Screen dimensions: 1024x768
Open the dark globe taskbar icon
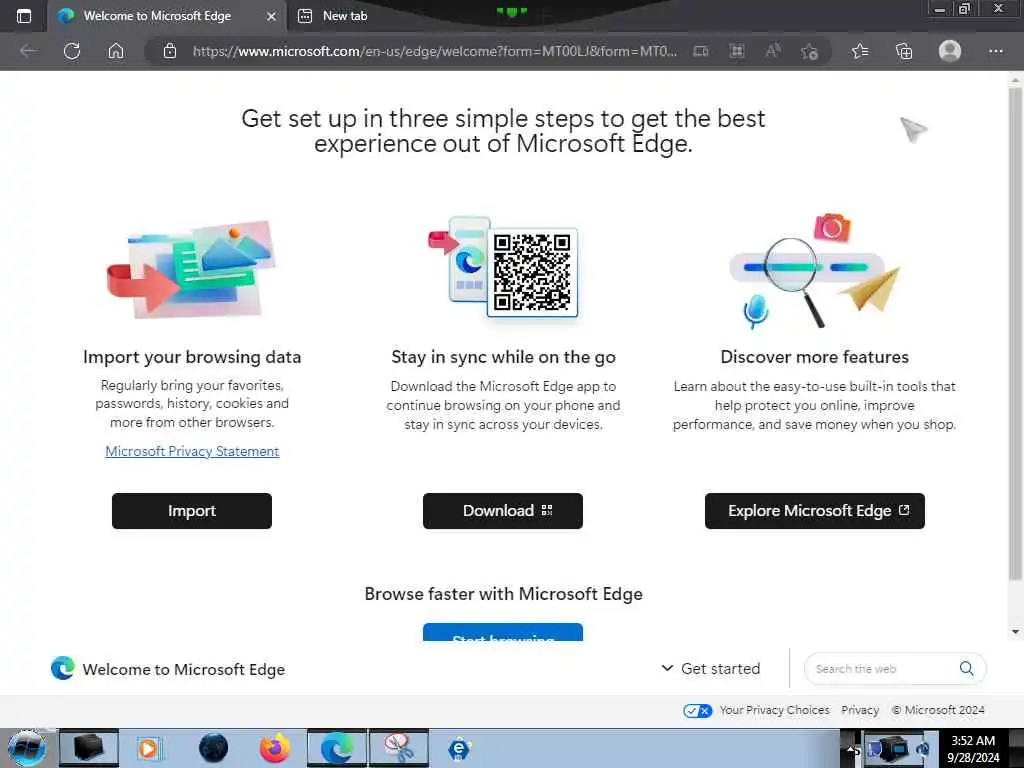pyautogui.click(x=214, y=748)
